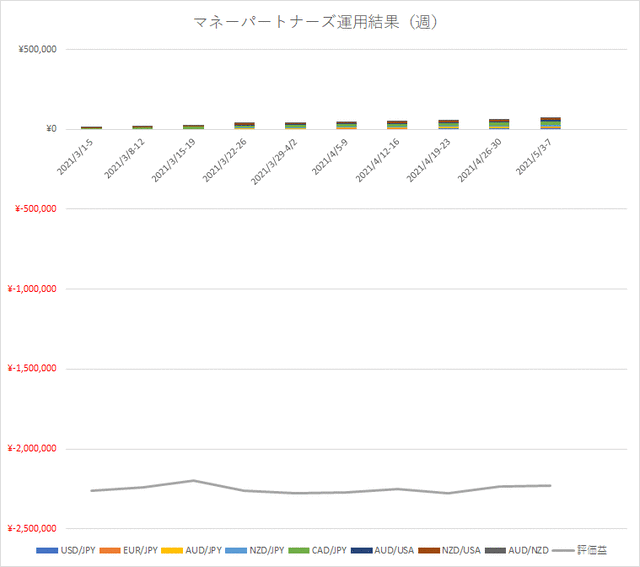The height and width of the screenshot is (567, 640).
Task: Click the 2021/3/8-12 date label
Action: pos(124,159)
